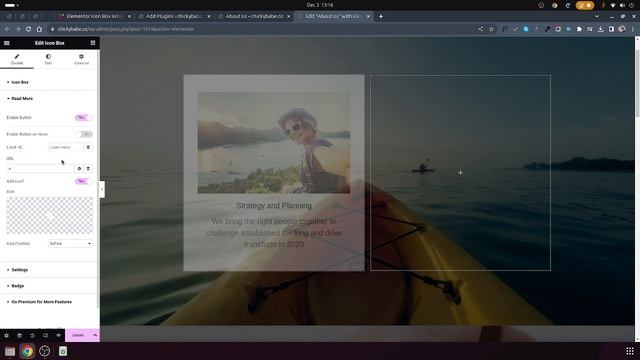Image resolution: width=640 pixels, height=360 pixels.
Task: Expand the Icon Box section
Action: [20, 82]
